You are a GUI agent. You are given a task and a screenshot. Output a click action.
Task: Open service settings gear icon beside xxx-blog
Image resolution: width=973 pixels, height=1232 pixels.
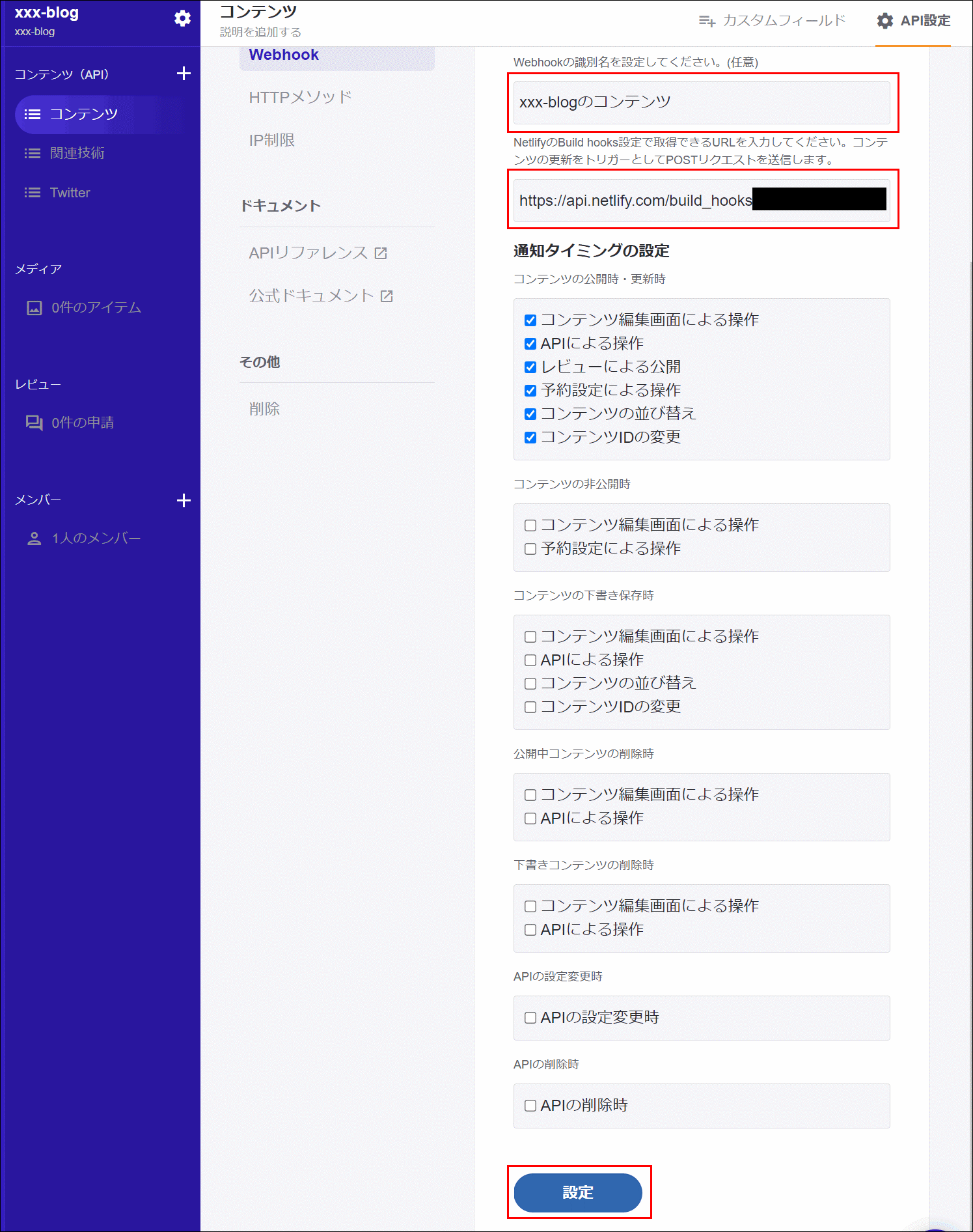tap(183, 18)
